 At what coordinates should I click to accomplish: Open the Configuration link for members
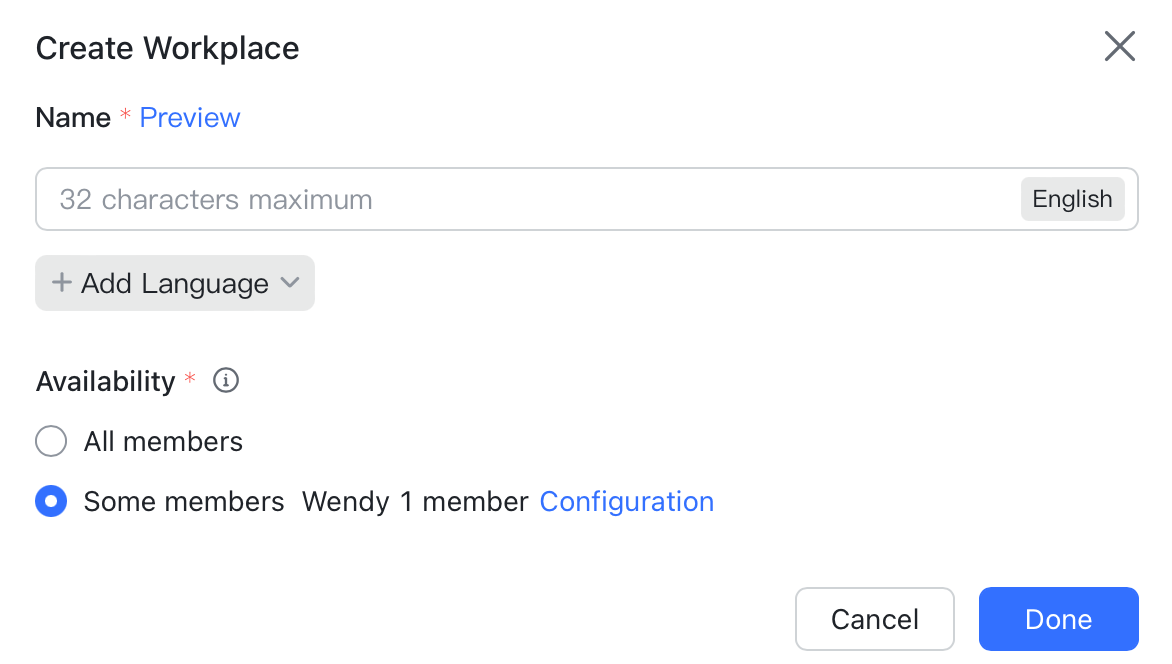(x=627, y=501)
